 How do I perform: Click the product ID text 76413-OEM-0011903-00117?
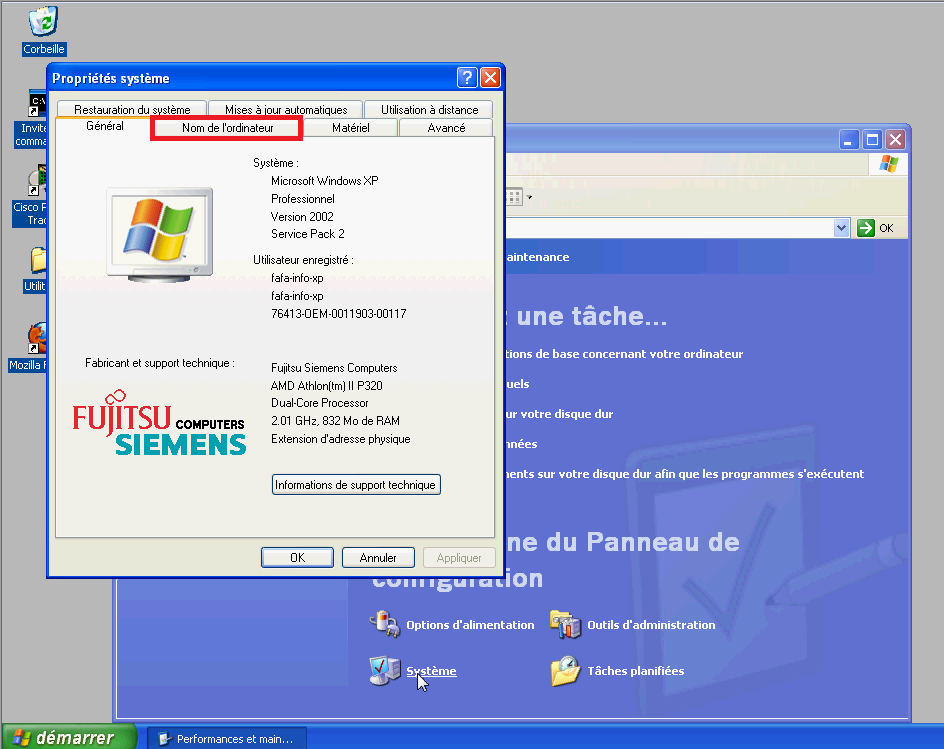coord(338,314)
